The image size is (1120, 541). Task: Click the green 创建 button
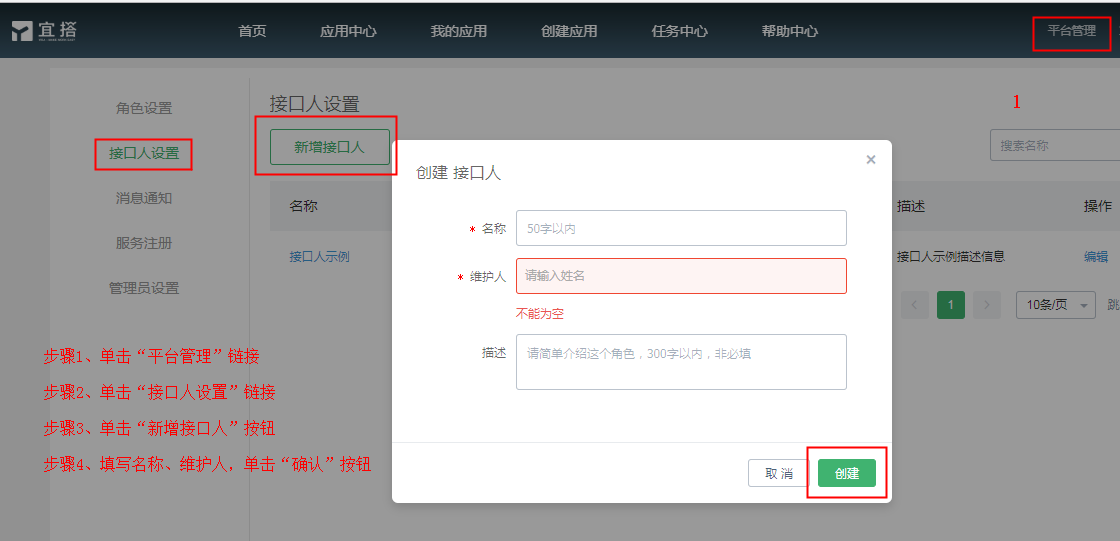(846, 473)
